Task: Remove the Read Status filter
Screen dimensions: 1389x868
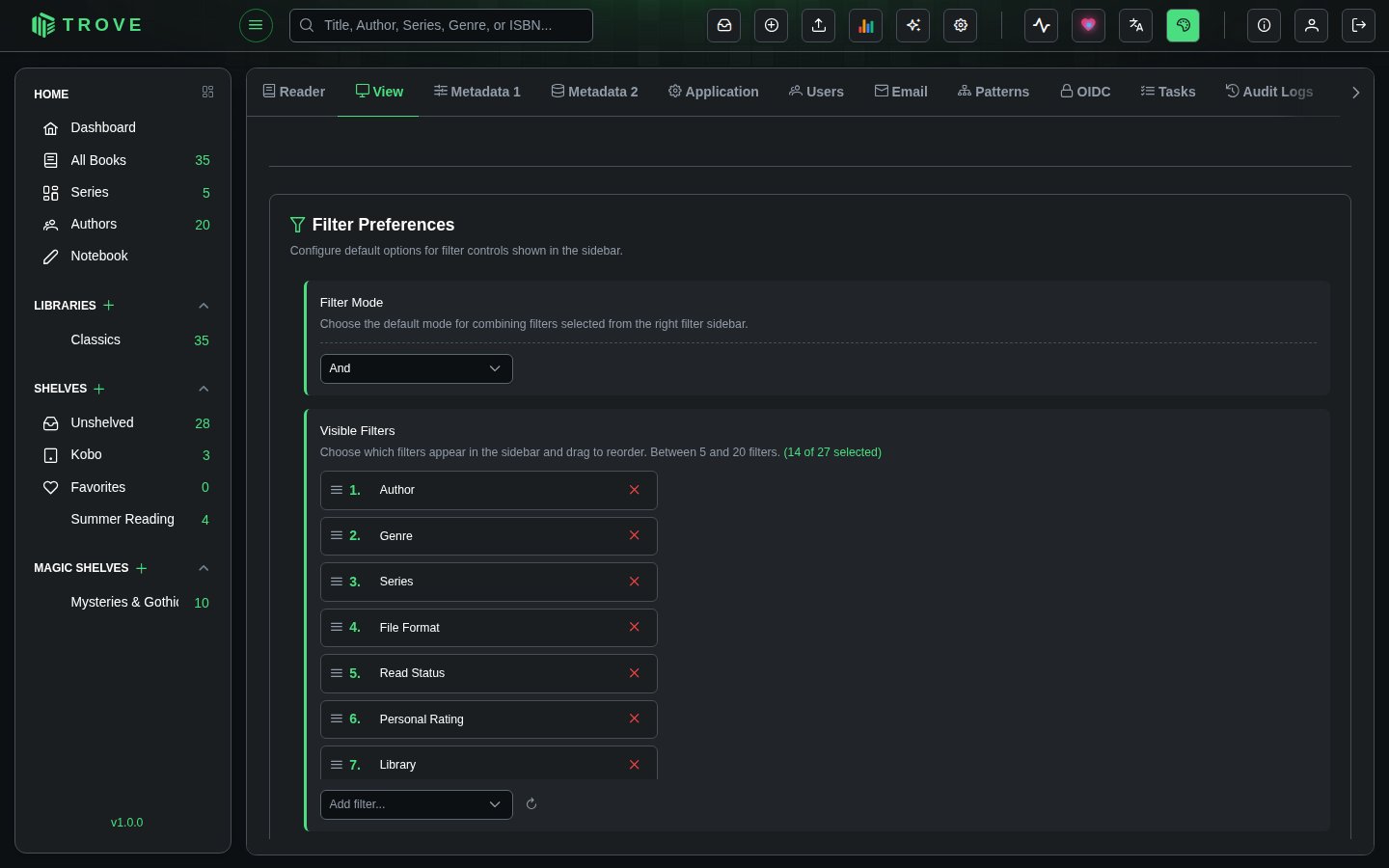Action: [x=635, y=673]
